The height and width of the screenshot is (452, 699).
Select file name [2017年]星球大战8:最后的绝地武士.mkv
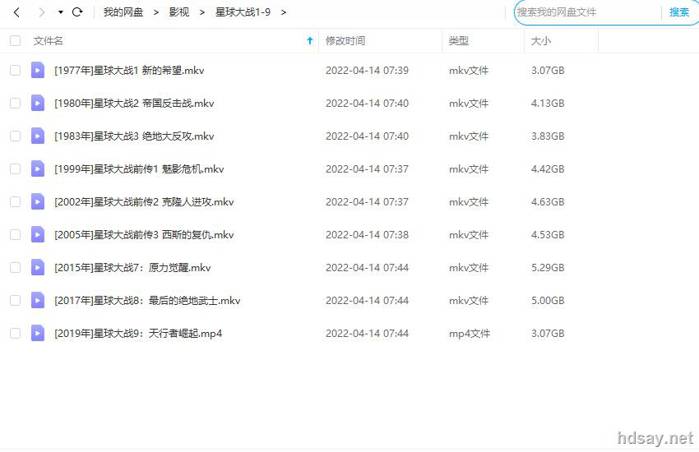[x=147, y=300]
